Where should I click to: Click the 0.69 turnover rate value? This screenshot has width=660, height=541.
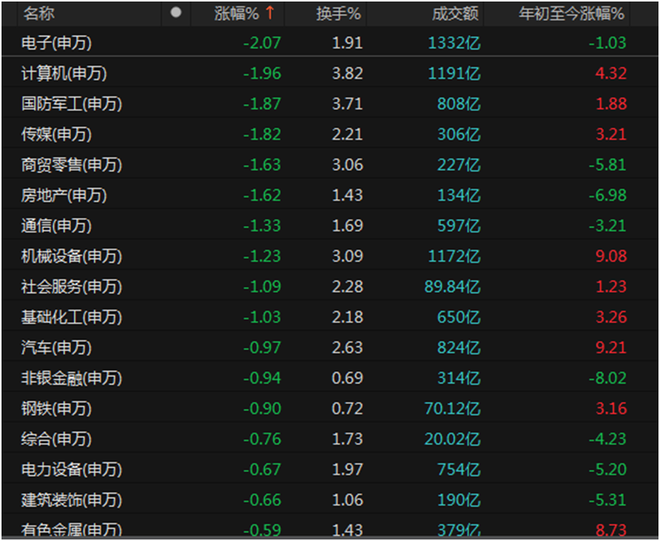point(347,378)
